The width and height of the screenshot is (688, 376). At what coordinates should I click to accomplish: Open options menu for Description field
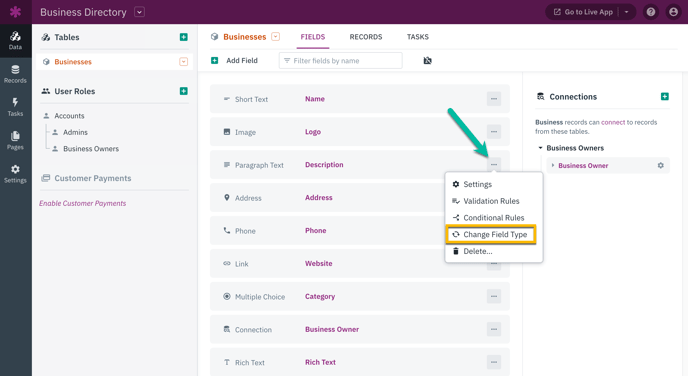point(494,165)
